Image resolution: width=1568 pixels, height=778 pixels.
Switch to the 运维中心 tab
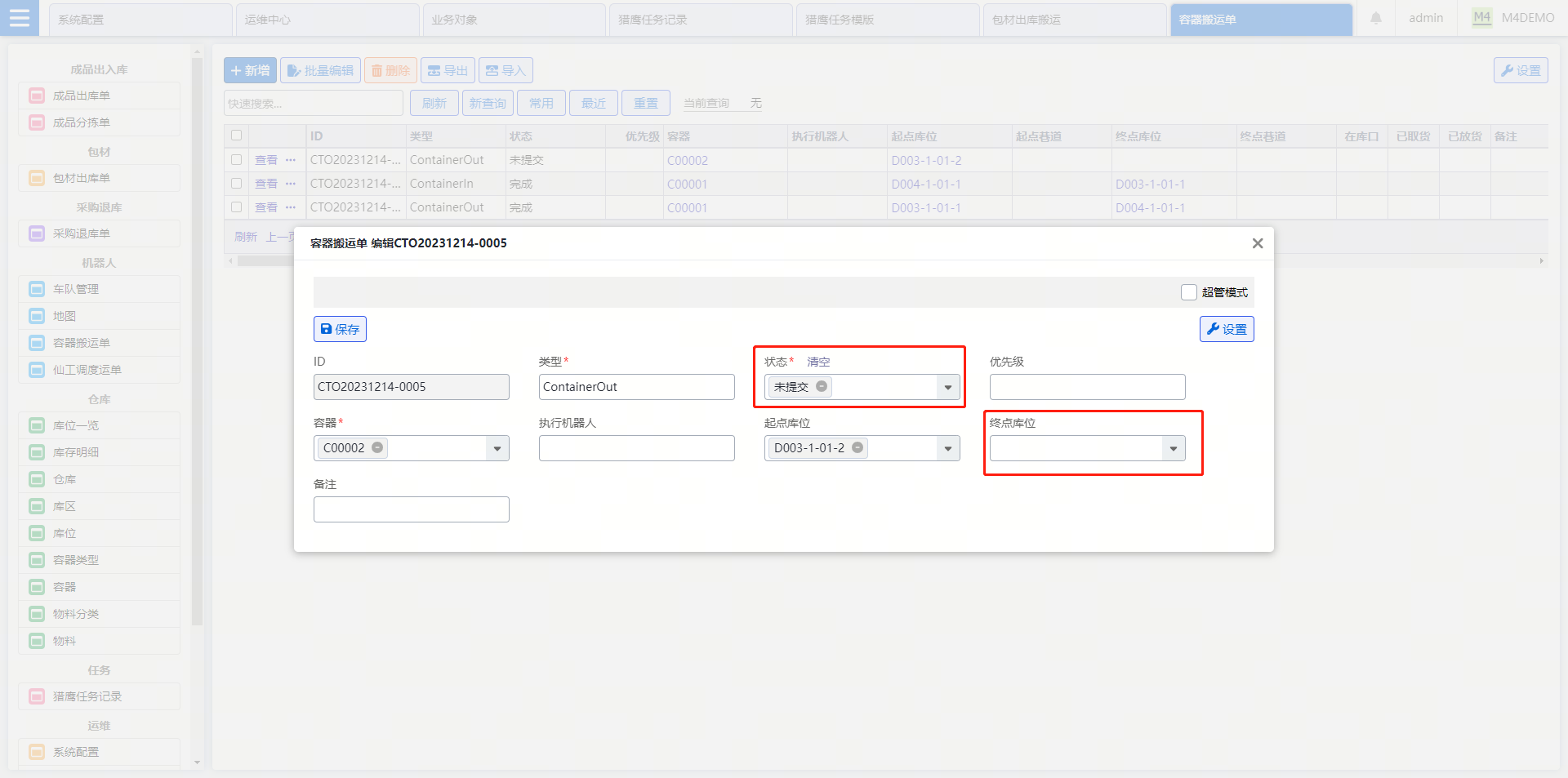click(327, 20)
